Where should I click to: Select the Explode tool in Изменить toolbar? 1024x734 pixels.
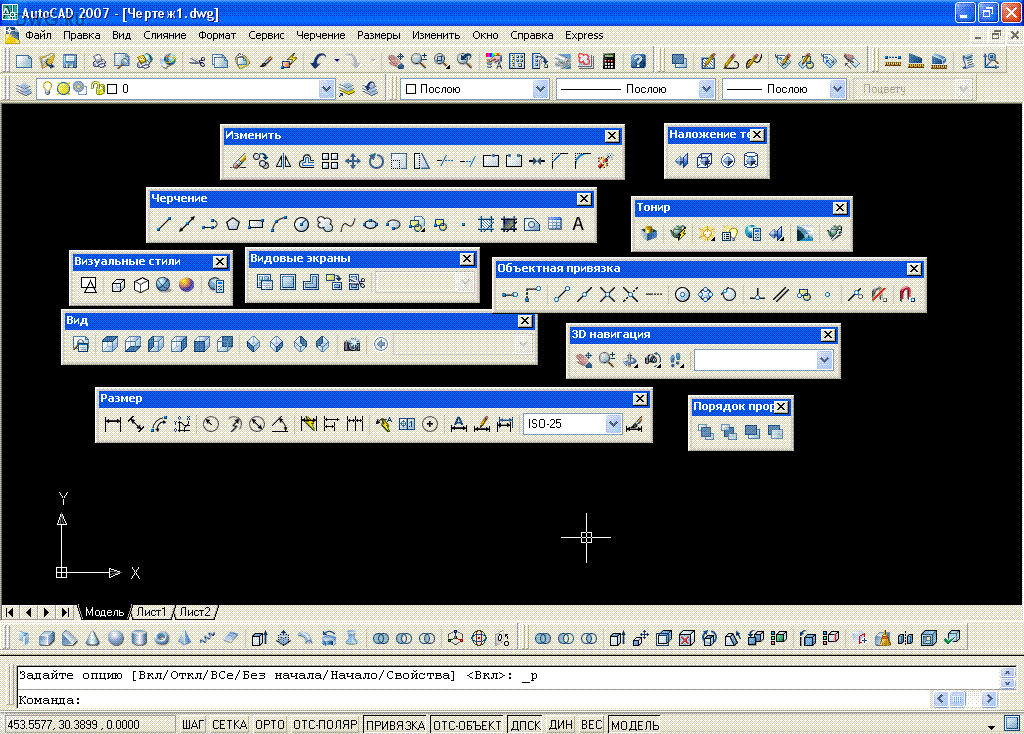[605, 161]
